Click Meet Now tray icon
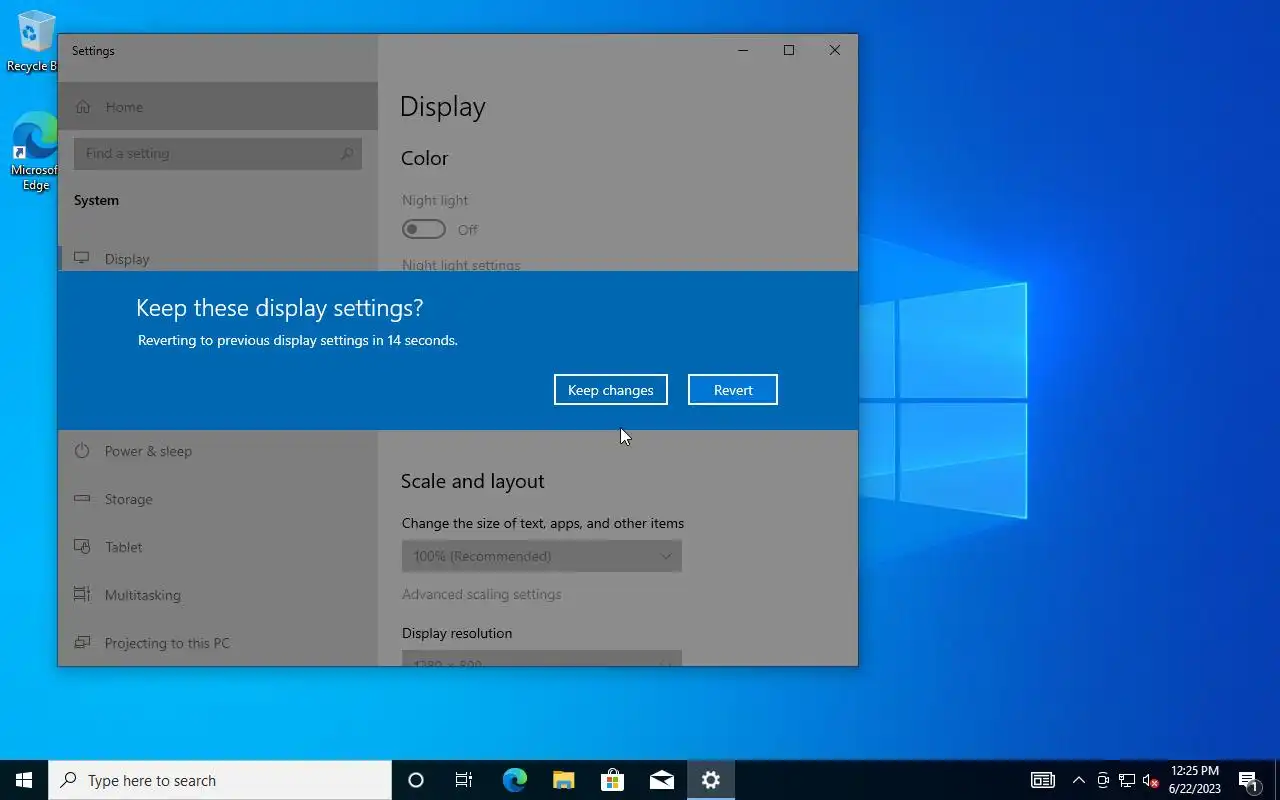Viewport: 1280px width, 800px height. coord(1102,780)
